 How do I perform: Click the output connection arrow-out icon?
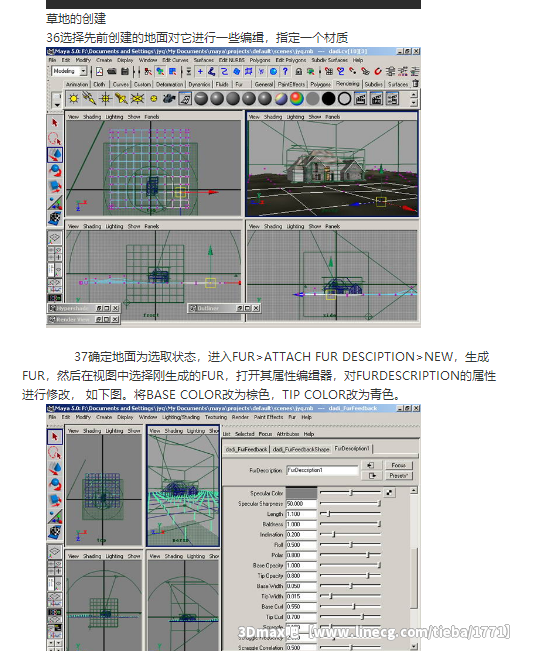[x=371, y=476]
